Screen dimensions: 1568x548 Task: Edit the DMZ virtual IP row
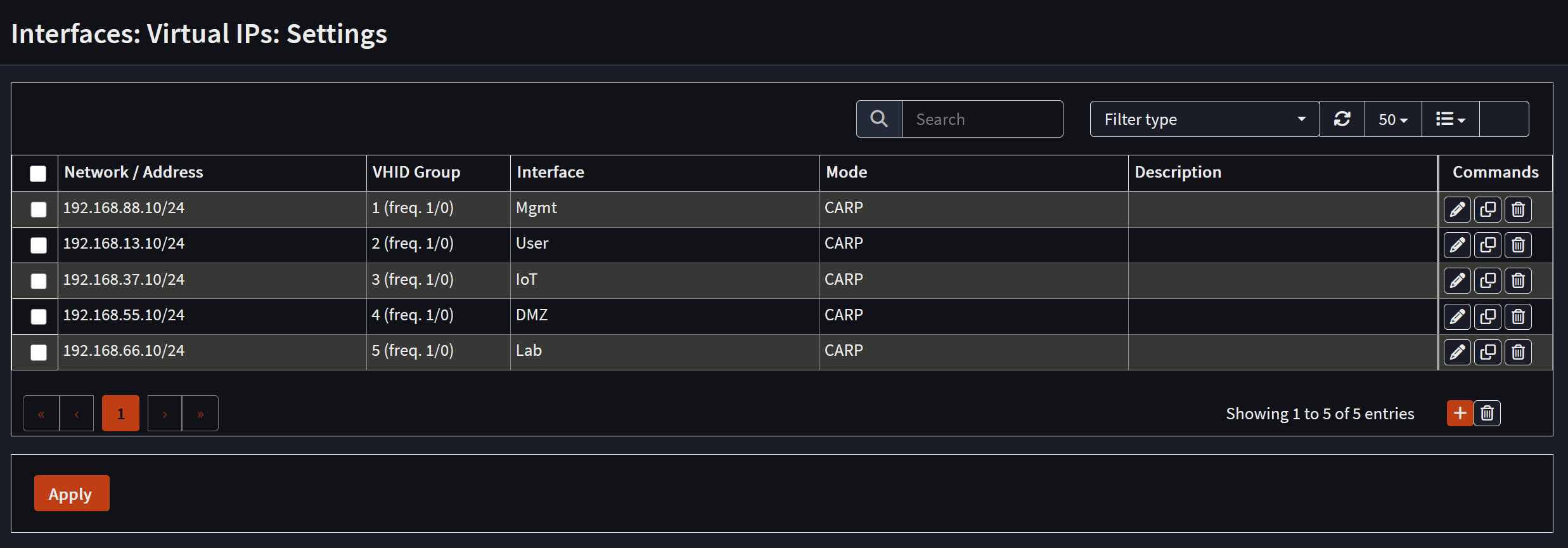click(1457, 316)
